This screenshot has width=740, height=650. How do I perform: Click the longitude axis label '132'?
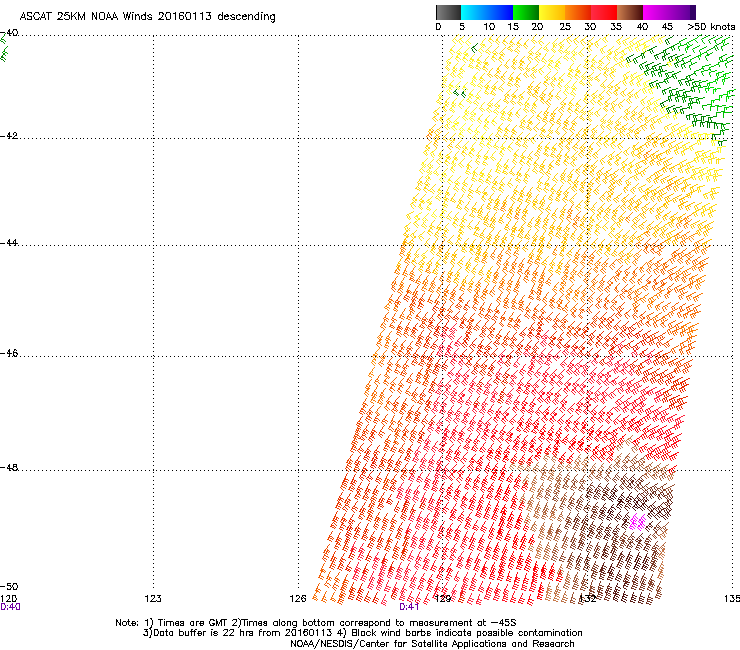[x=588, y=599]
